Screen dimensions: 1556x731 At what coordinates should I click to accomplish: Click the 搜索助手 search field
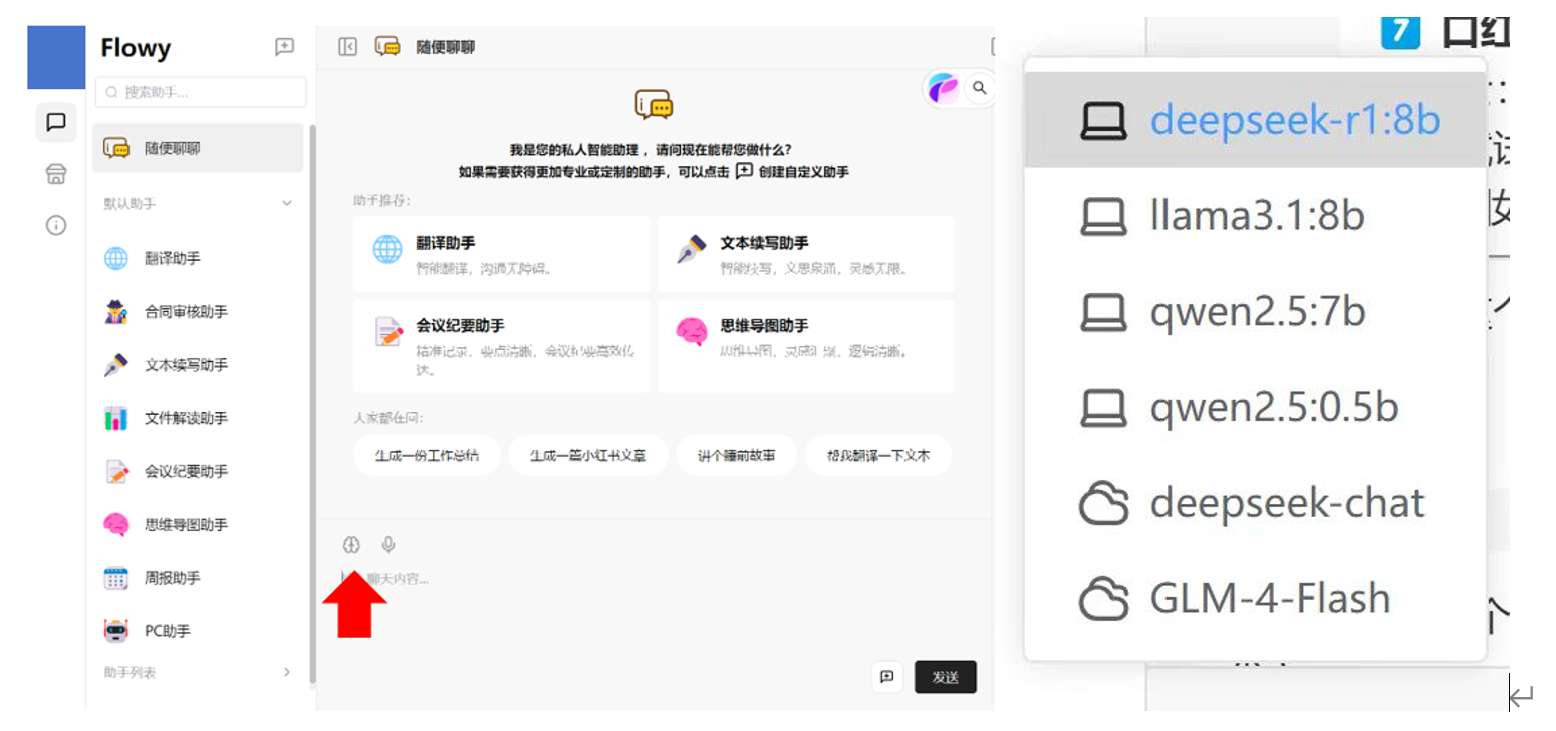pos(201,92)
